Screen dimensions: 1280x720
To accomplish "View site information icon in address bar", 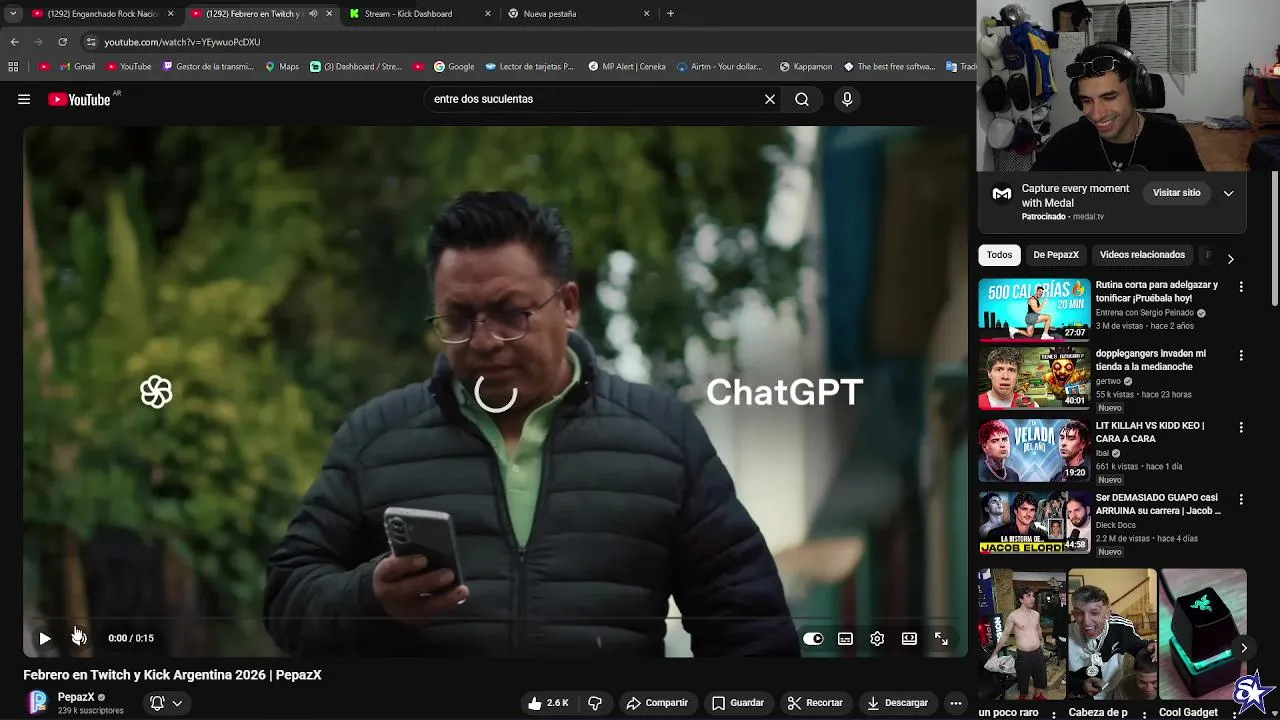I will 91,42.
